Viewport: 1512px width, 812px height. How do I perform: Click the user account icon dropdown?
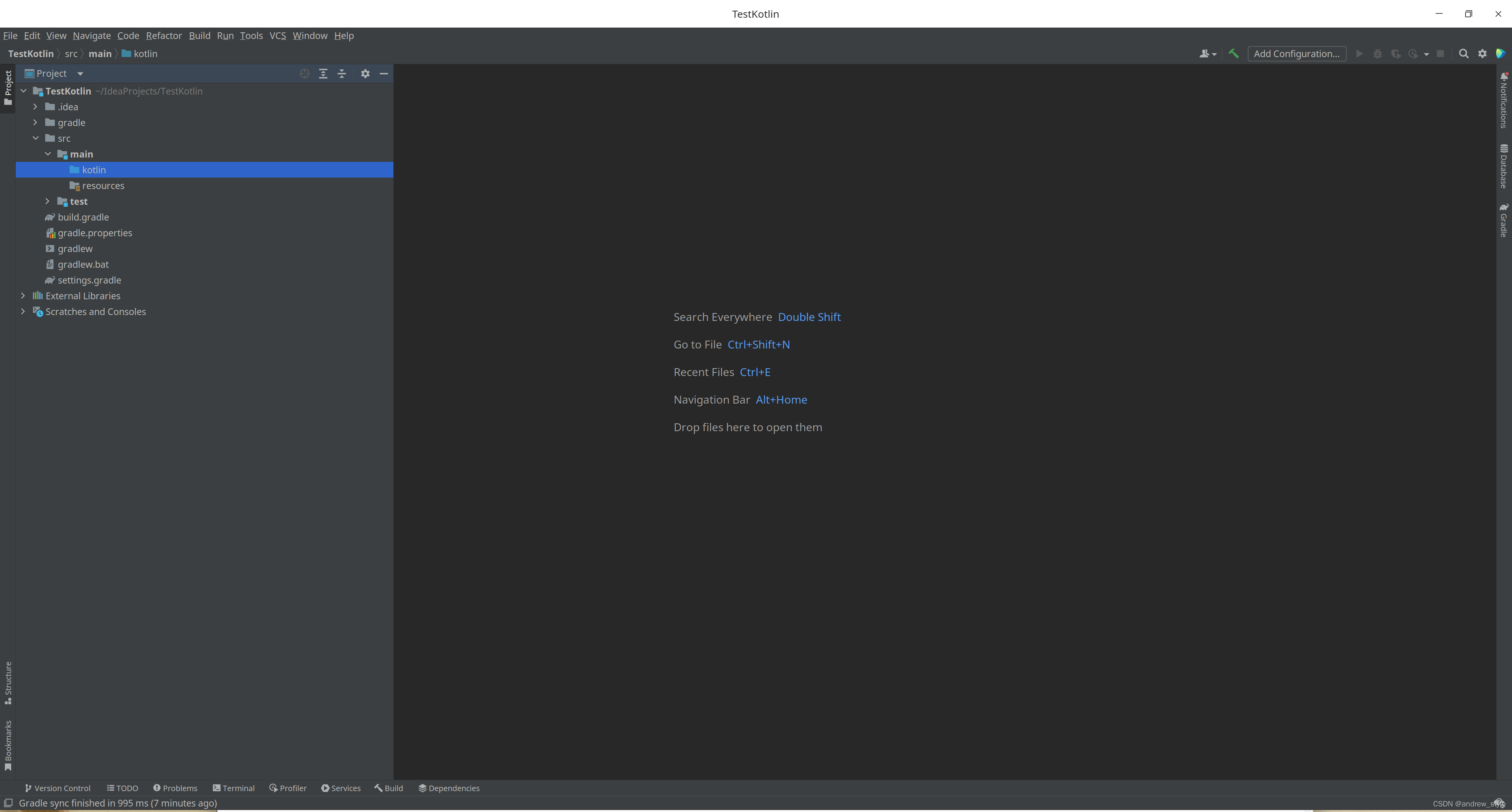point(1207,54)
